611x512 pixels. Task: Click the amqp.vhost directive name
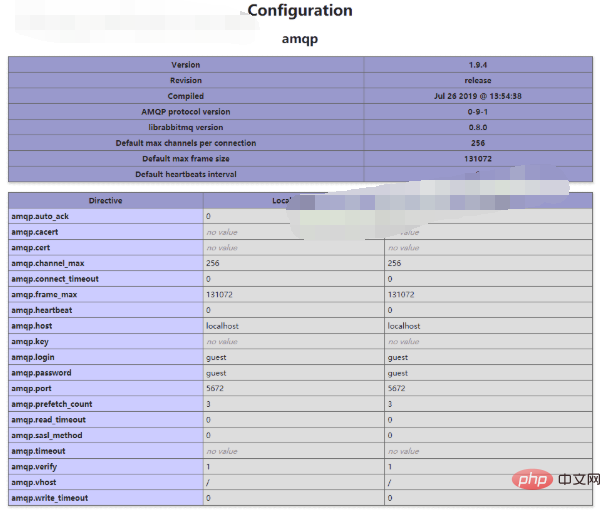34,482
